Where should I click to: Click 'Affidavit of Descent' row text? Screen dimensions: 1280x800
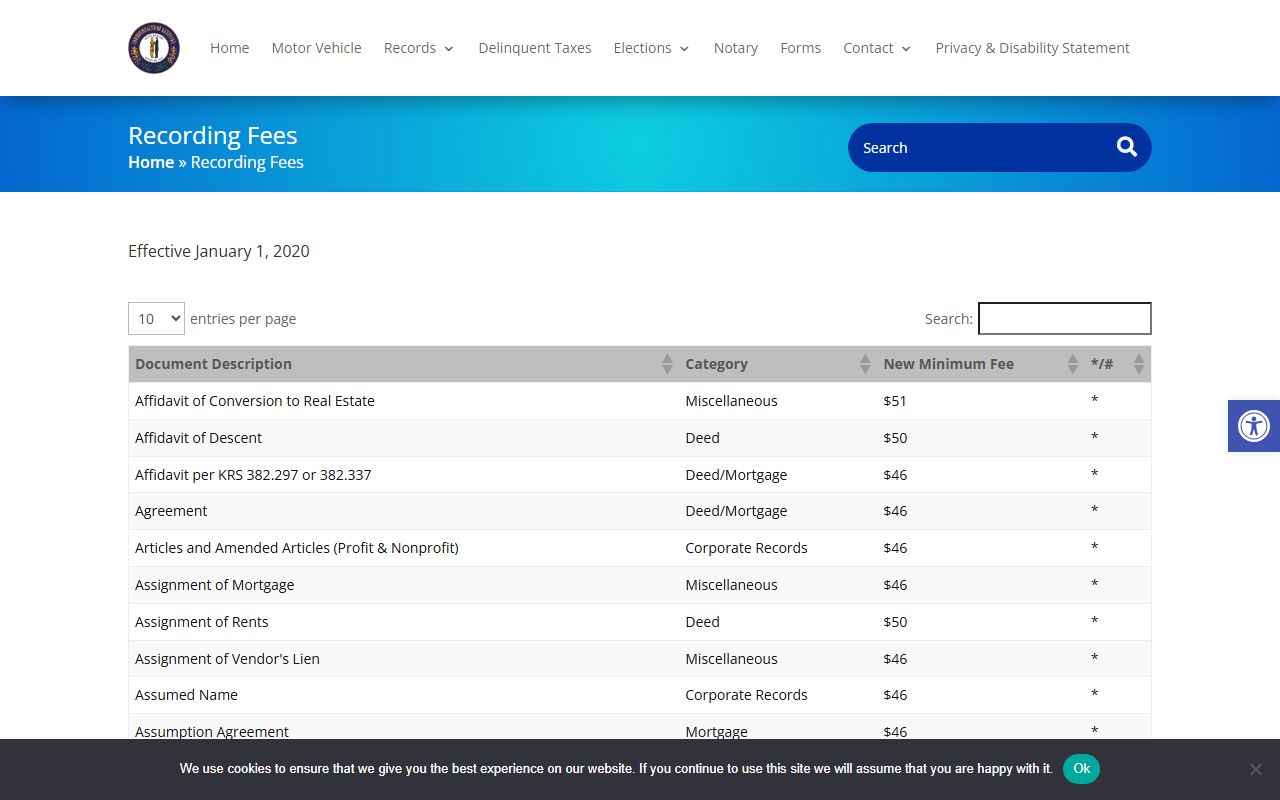[x=198, y=438]
